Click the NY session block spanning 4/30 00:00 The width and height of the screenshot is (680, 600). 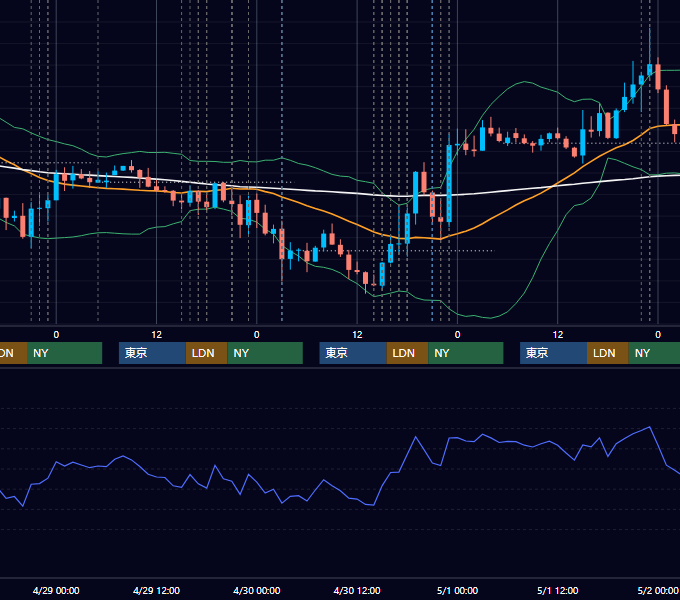(x=265, y=353)
